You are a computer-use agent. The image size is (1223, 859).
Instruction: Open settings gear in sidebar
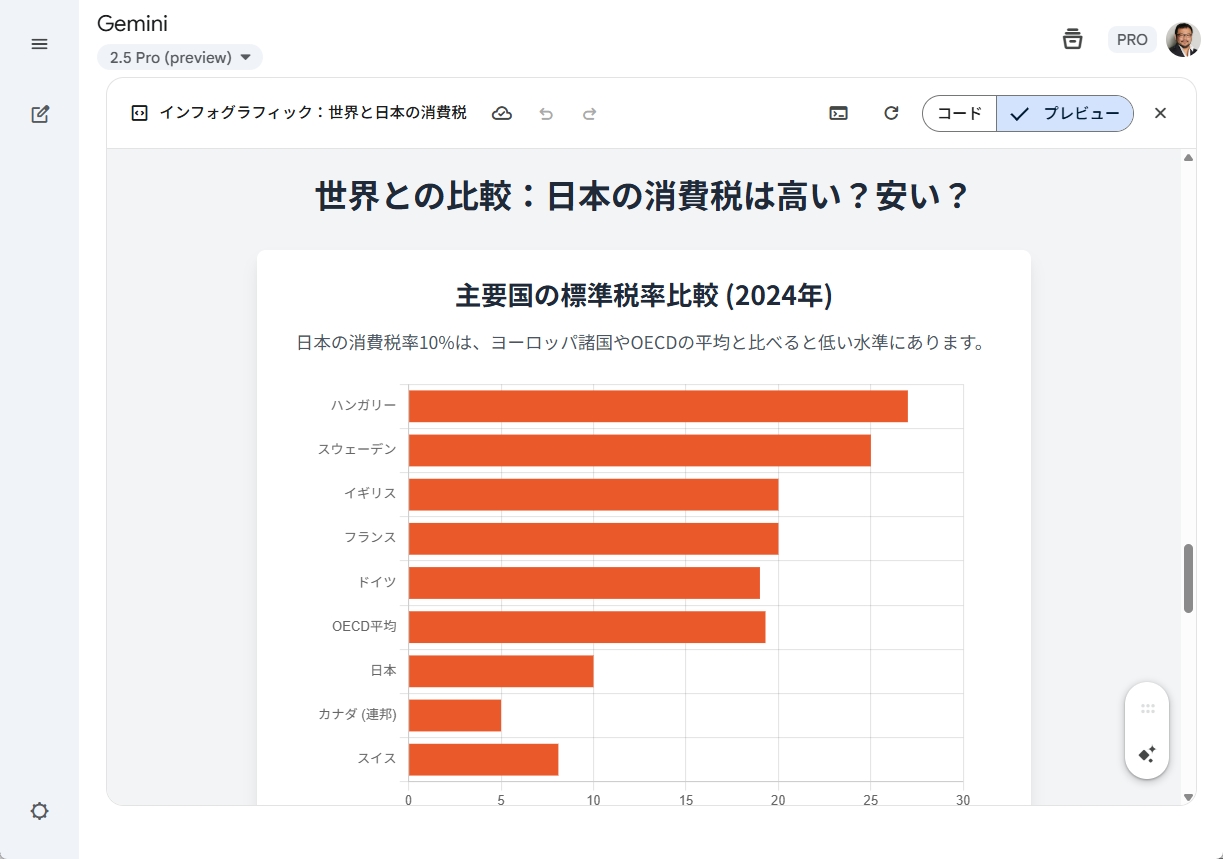[x=40, y=811]
